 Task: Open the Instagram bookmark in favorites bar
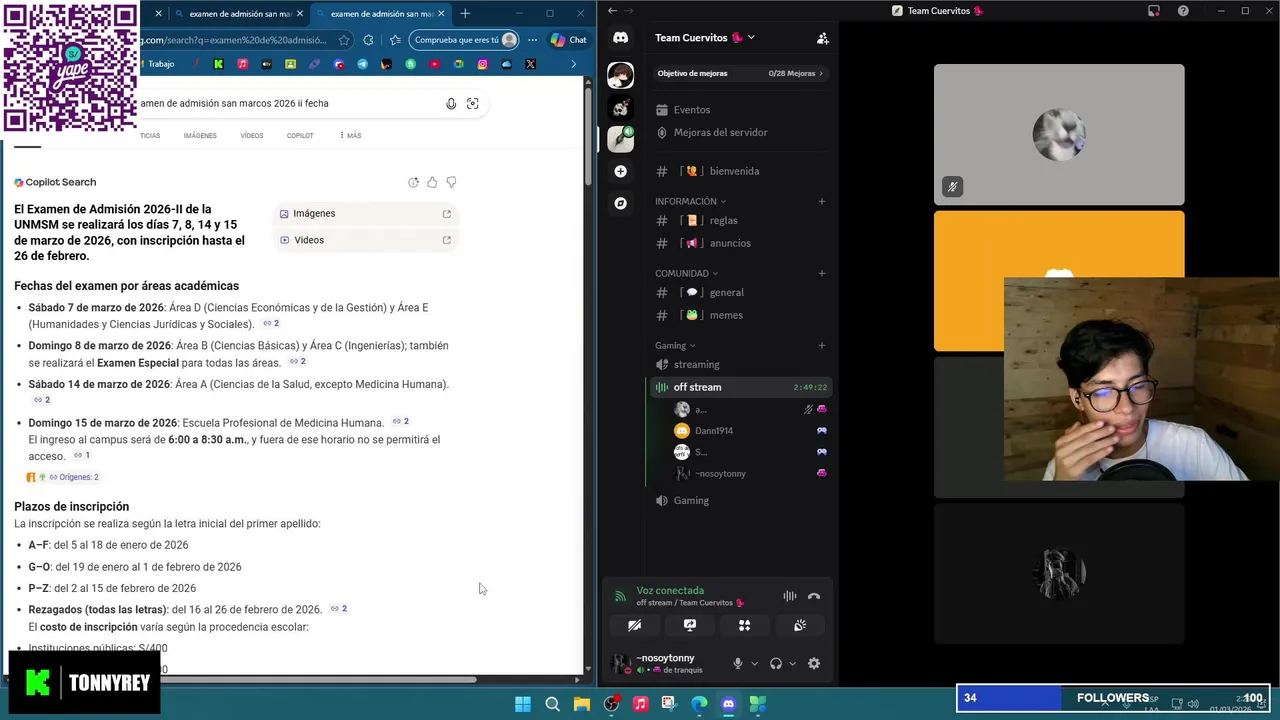coord(482,64)
